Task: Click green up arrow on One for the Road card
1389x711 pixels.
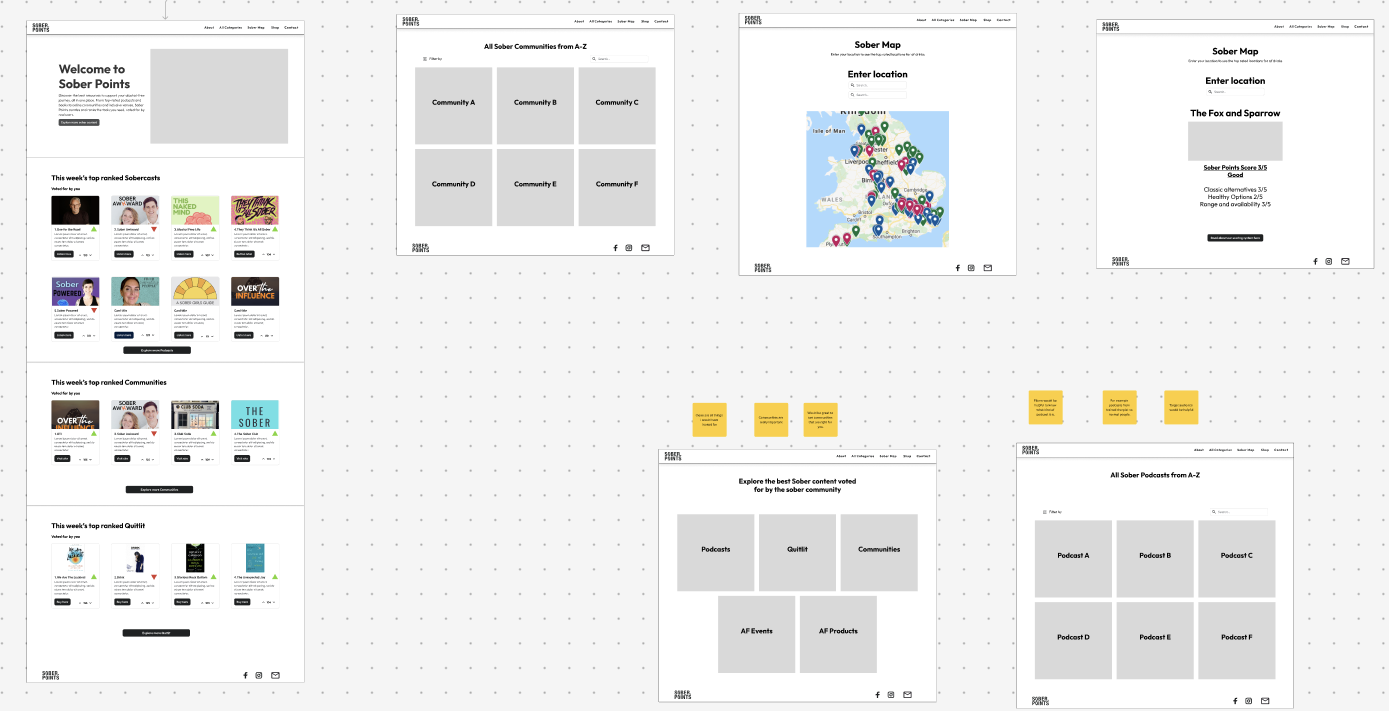Action: [94, 229]
